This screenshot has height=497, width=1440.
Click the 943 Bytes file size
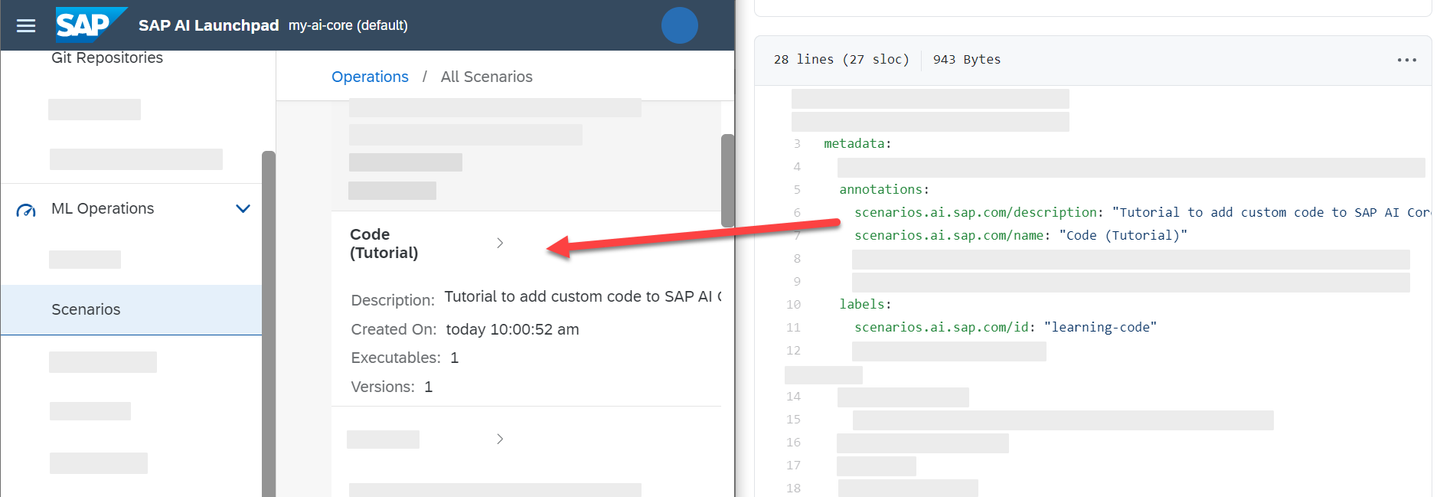[x=967, y=60]
